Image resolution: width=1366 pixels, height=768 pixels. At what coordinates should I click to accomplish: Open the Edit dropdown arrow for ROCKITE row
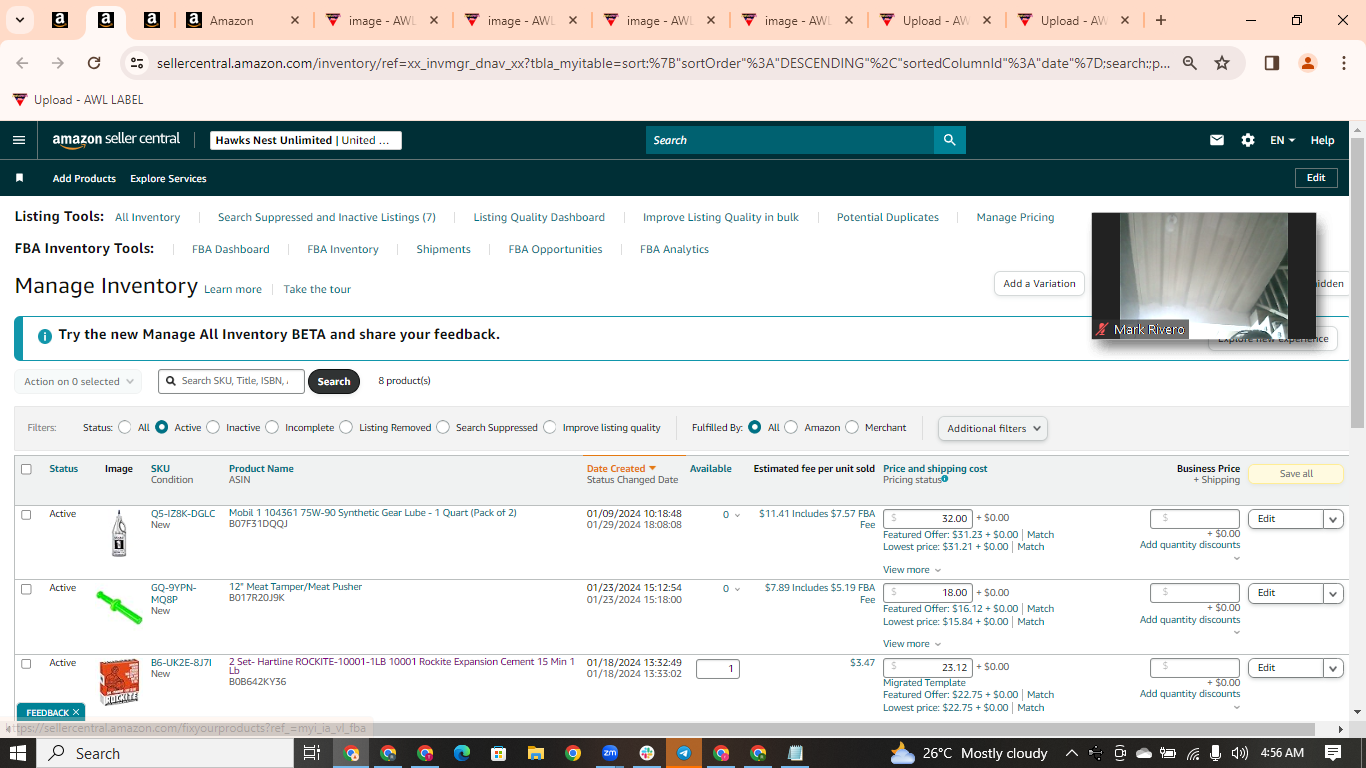[1333, 667]
